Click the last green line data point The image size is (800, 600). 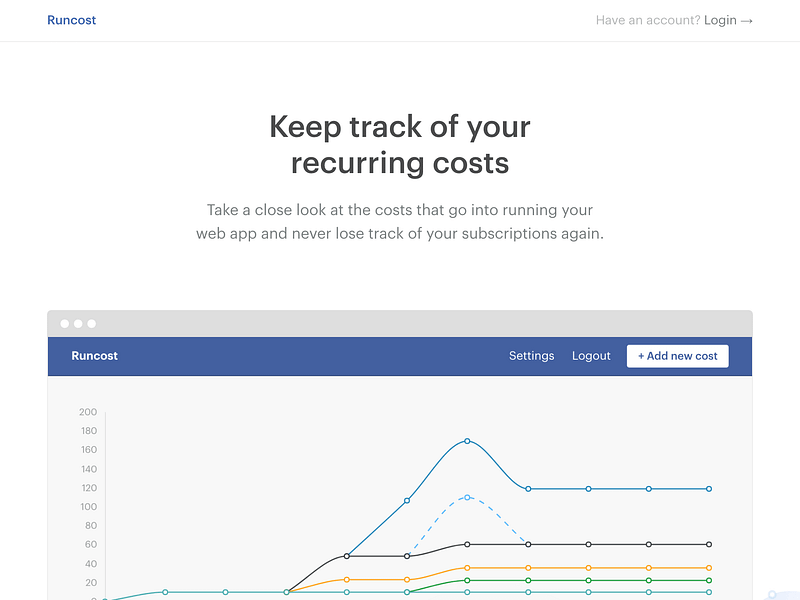click(x=709, y=580)
